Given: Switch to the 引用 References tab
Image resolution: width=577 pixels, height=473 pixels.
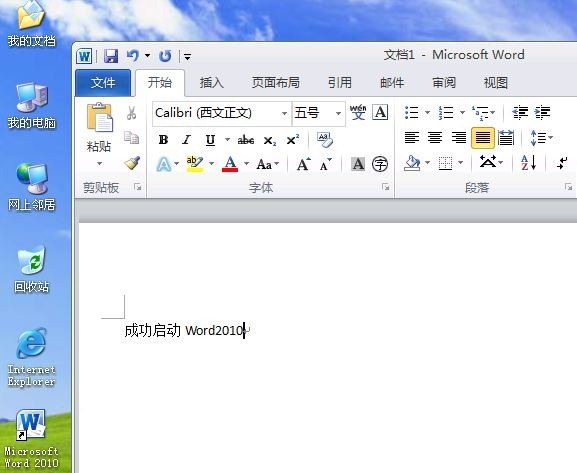Looking at the screenshot, I should (340, 82).
